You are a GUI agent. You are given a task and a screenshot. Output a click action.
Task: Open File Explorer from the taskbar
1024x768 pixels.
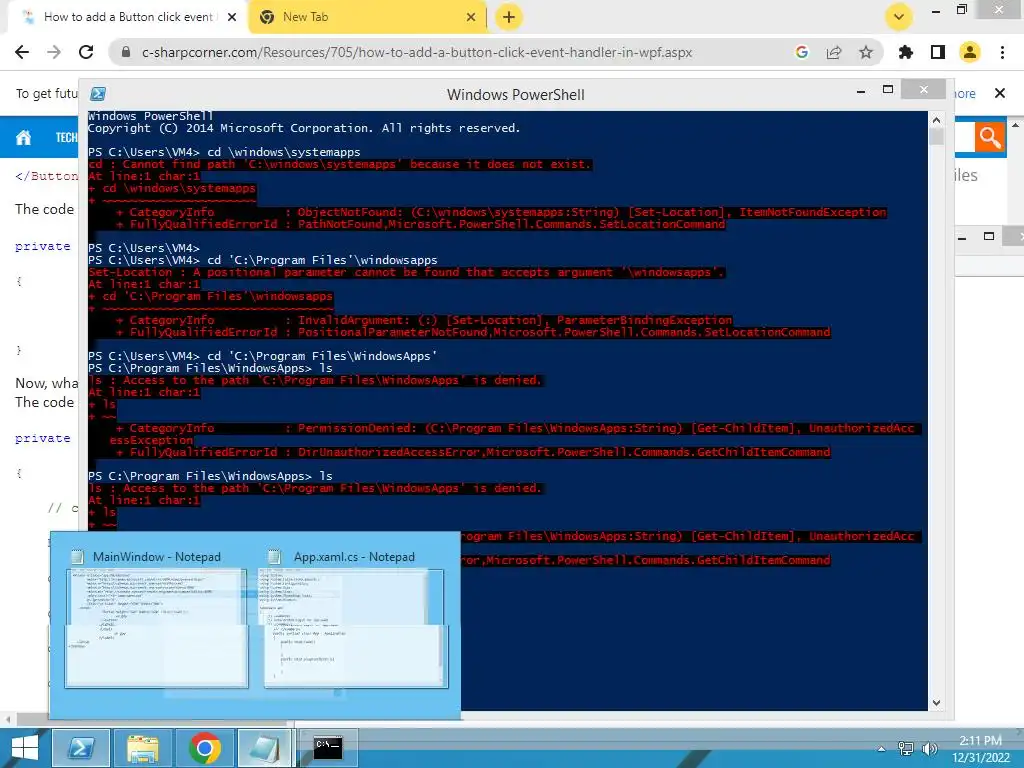142,748
